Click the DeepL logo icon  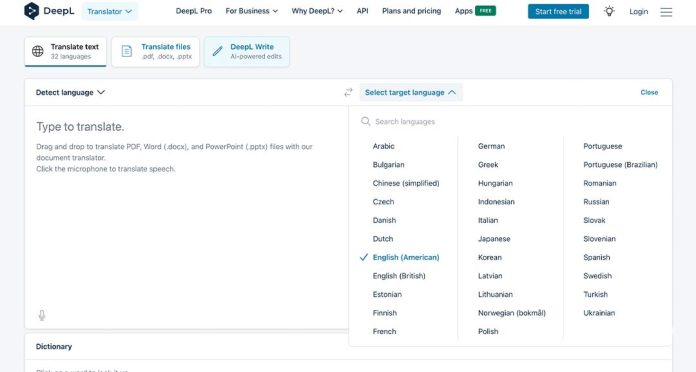[31, 11]
